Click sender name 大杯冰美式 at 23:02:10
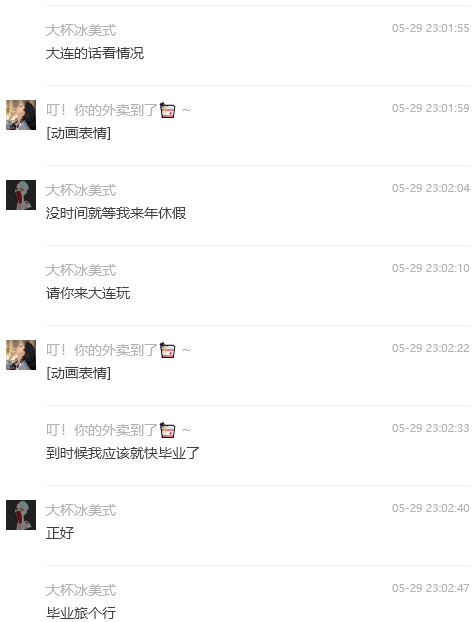This screenshot has width=474, height=622. pos(81,270)
